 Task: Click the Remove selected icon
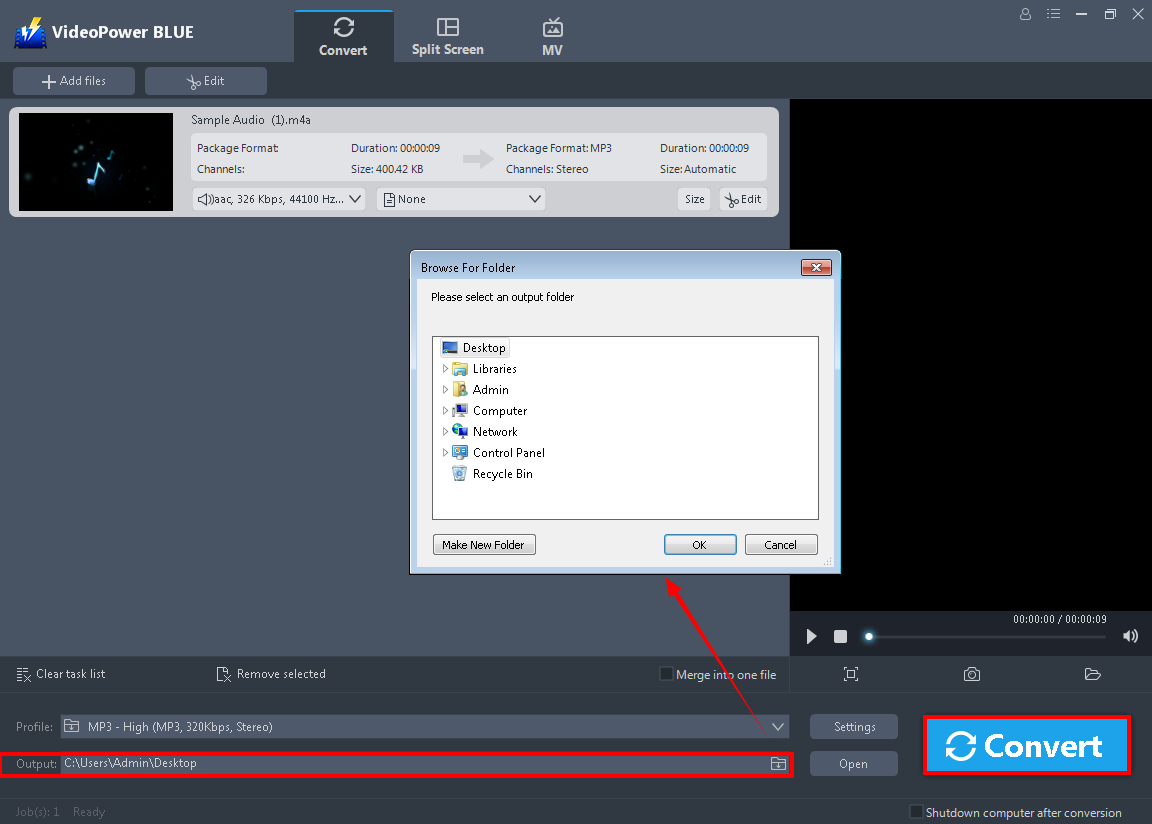[223, 674]
